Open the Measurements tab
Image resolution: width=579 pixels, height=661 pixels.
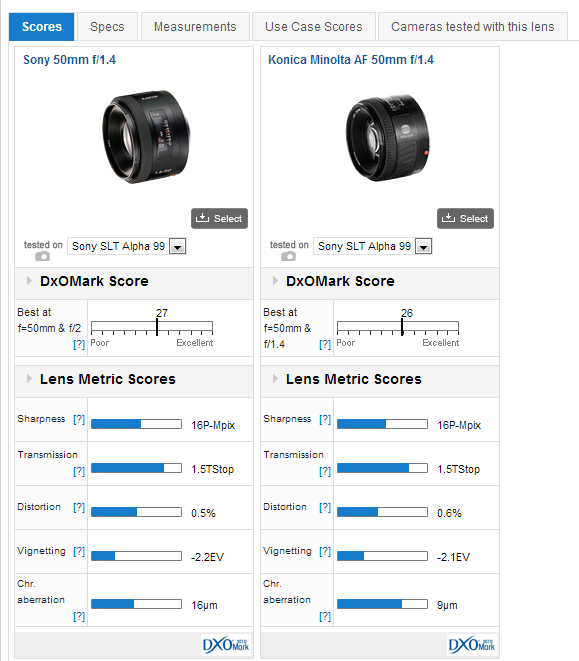pos(195,27)
